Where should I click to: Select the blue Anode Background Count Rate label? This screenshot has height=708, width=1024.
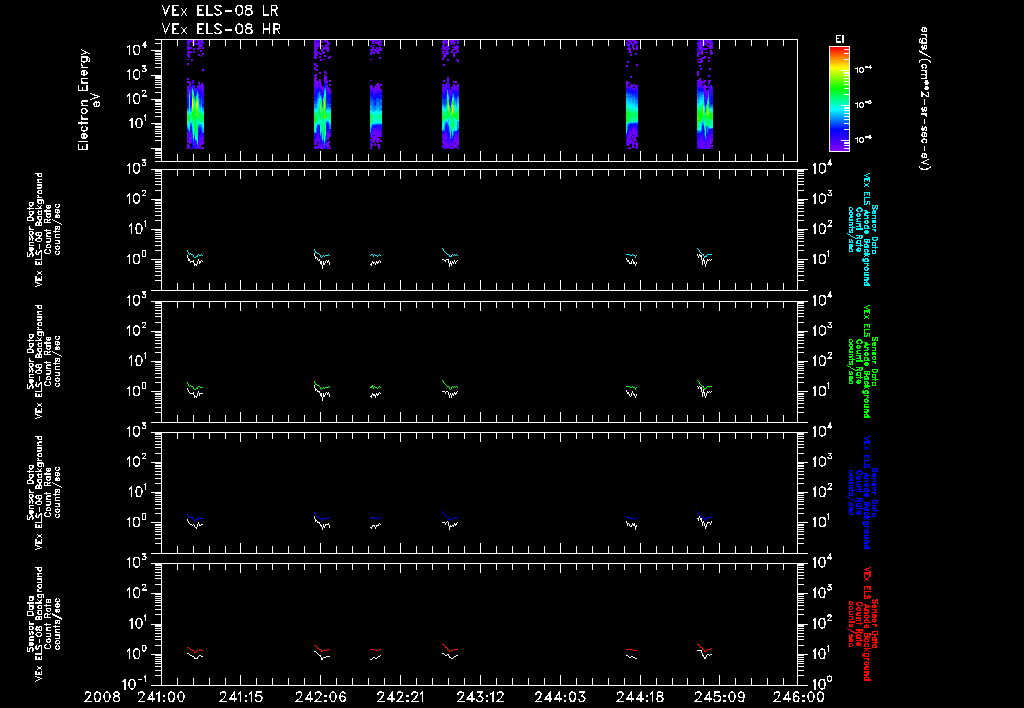click(863, 492)
